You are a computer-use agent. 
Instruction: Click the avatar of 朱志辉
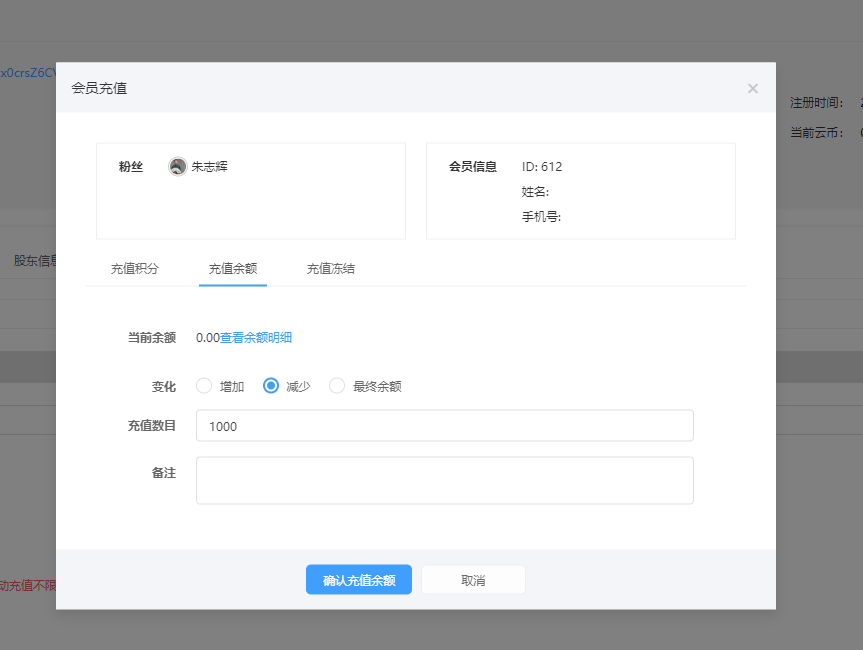tap(177, 166)
